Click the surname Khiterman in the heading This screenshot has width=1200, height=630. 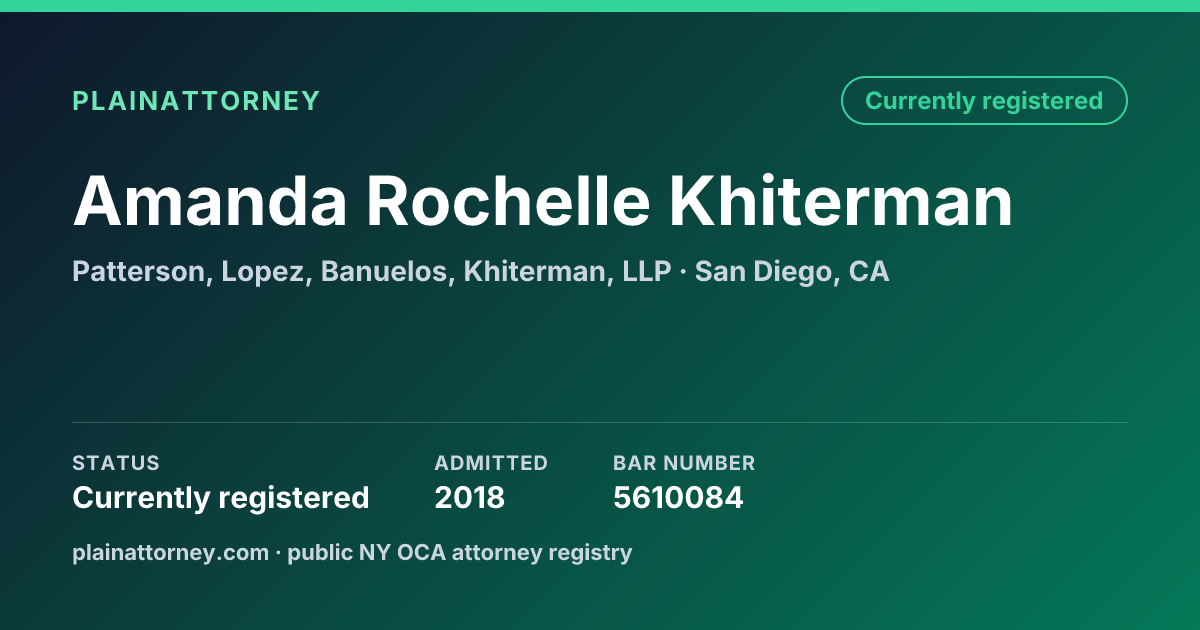click(x=841, y=201)
